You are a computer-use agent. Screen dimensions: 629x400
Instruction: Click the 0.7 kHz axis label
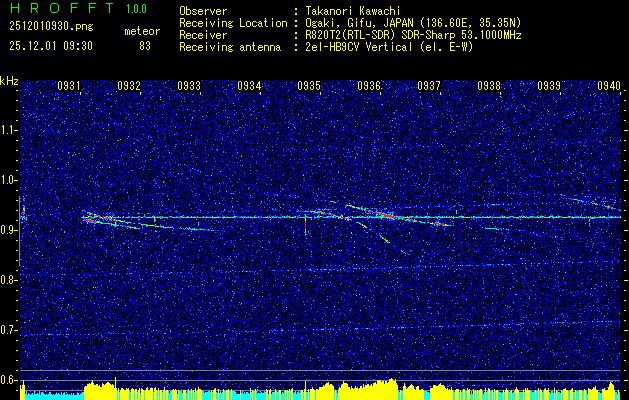click(x=9, y=330)
